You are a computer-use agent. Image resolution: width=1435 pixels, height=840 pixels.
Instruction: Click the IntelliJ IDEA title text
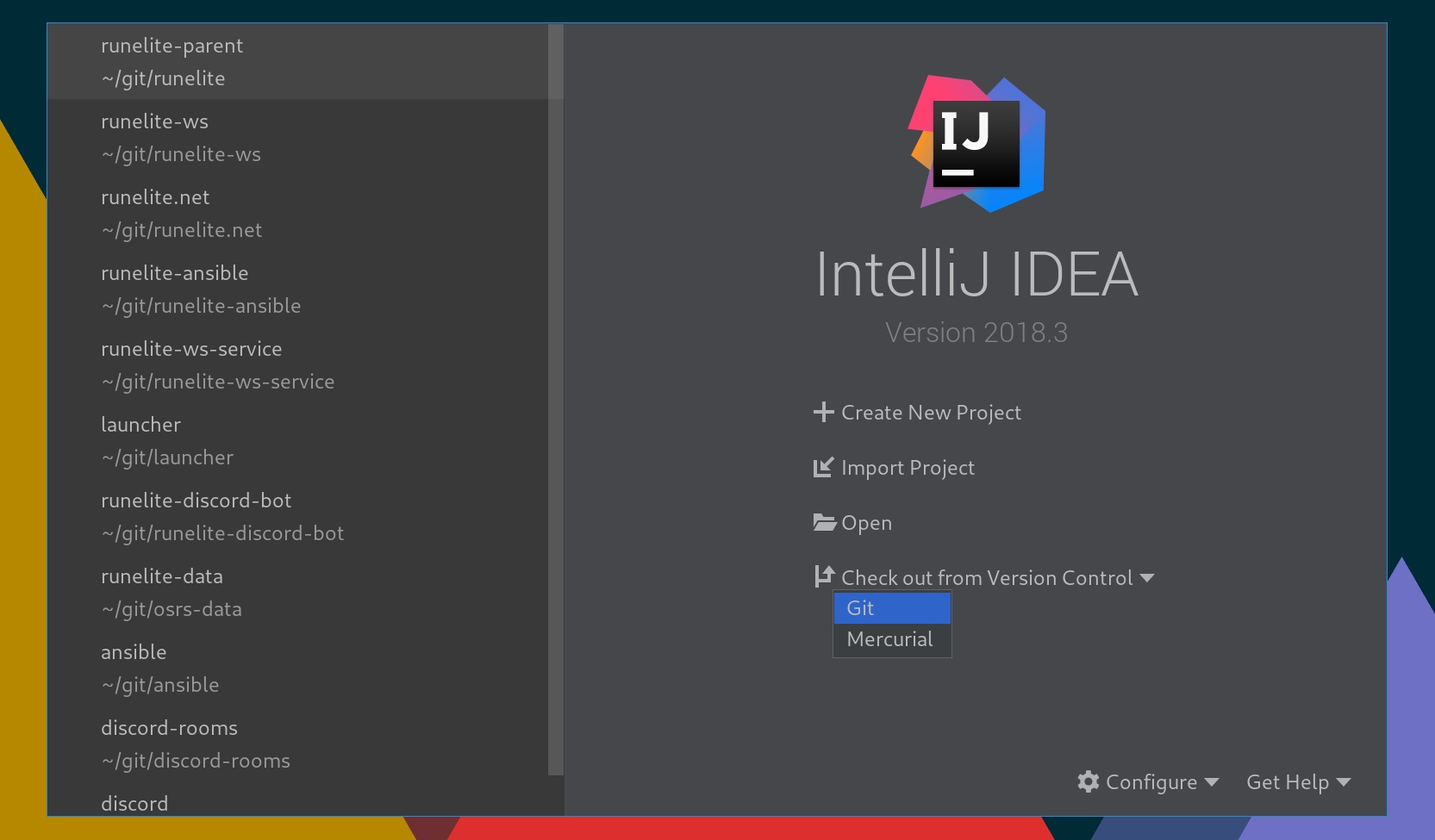976,274
